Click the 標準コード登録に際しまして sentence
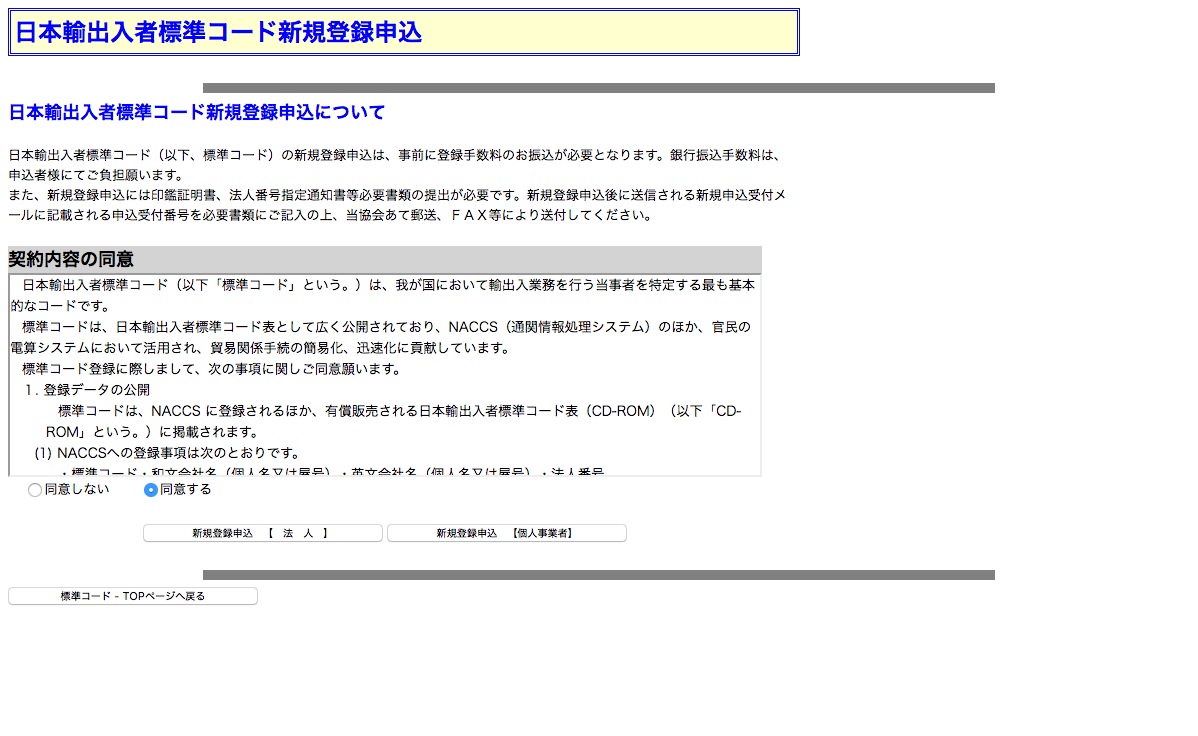 210,369
